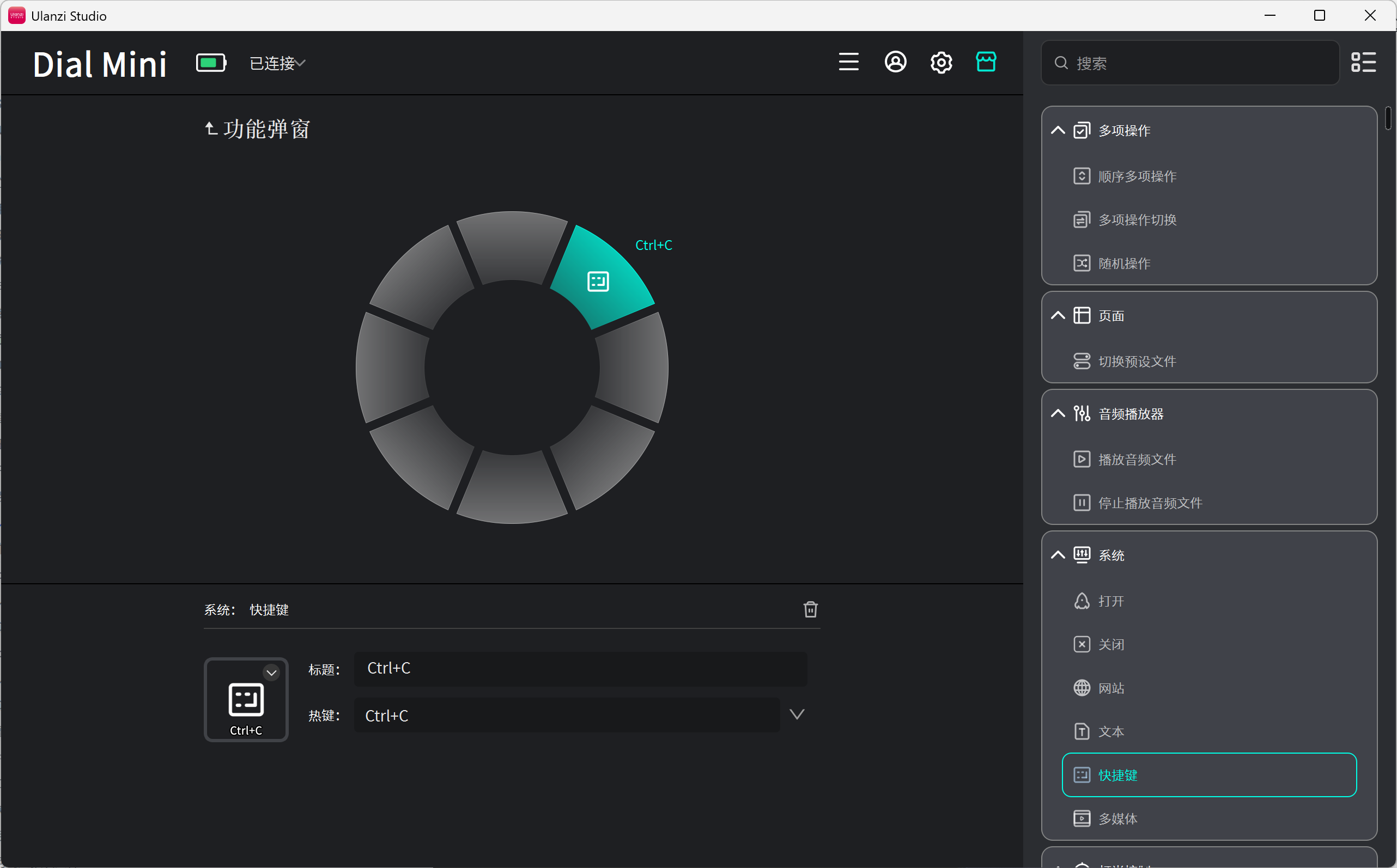Select the highlighted Ctrl+C dial segment

(x=602, y=277)
